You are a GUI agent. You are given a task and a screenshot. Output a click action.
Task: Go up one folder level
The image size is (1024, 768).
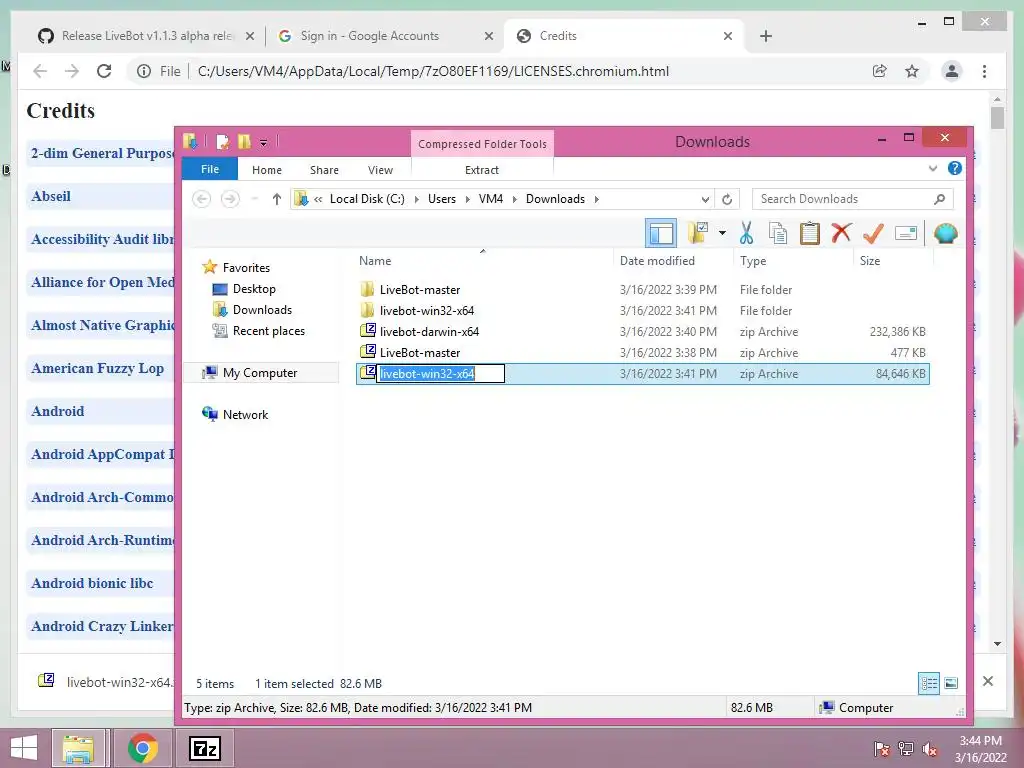coord(276,199)
